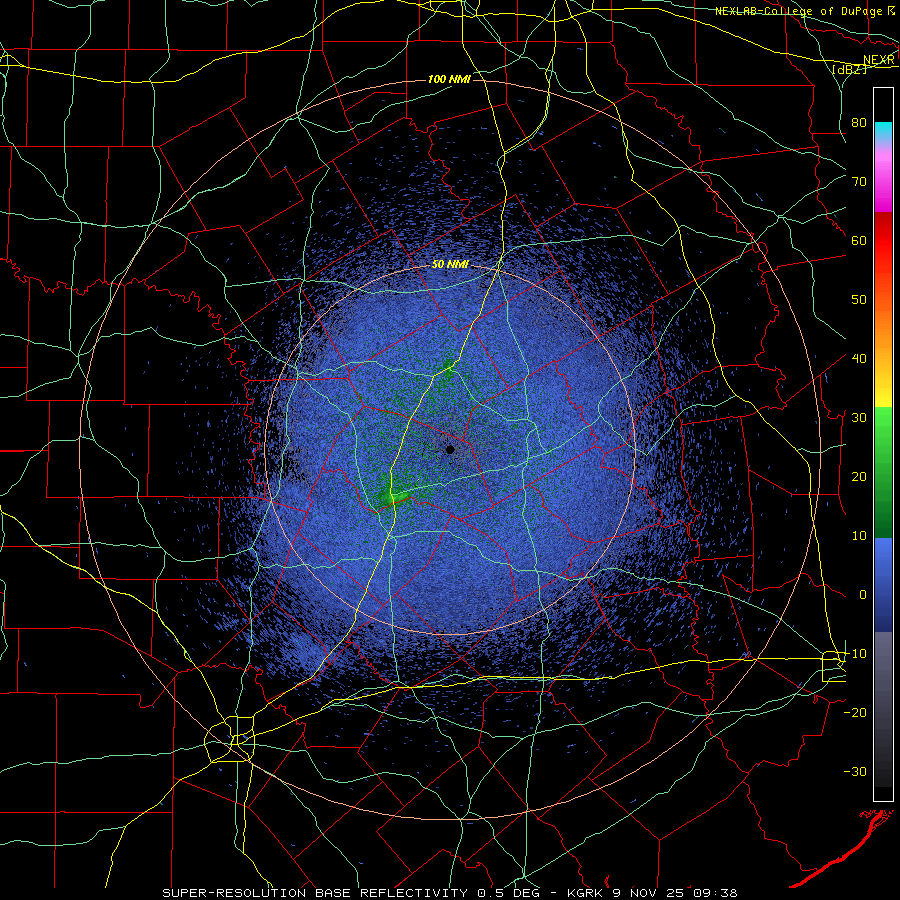900x900 pixels.
Task: Click the 40 value on the dBZ scale
Action: click(859, 359)
